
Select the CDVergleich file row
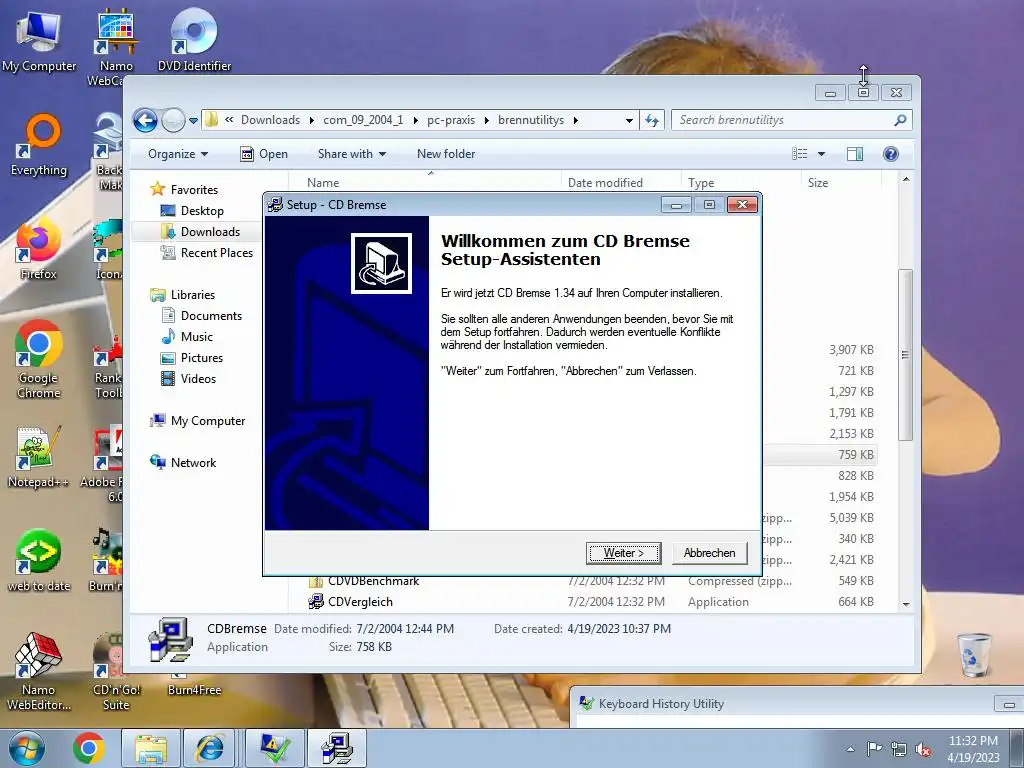(591, 602)
